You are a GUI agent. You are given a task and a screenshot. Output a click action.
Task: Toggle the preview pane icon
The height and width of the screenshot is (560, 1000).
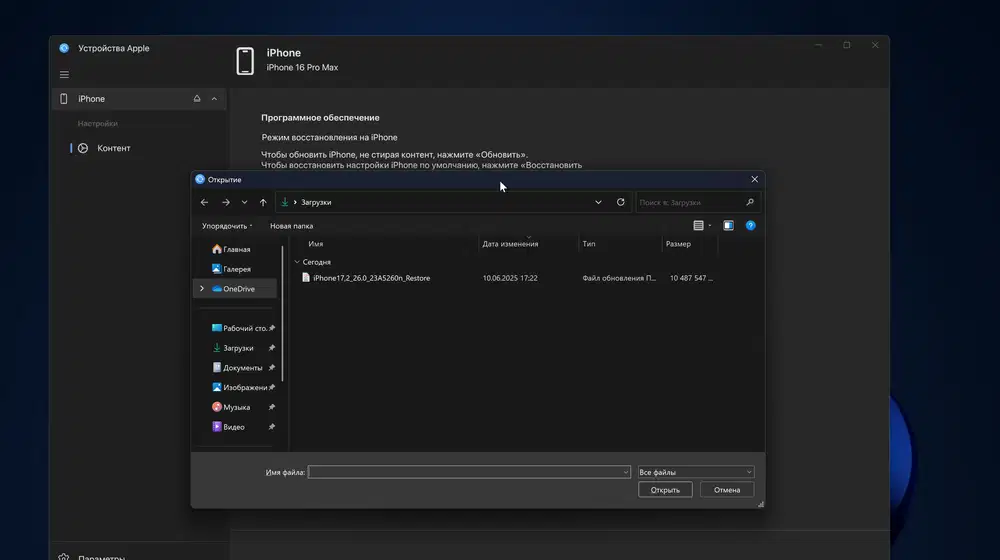click(728, 225)
